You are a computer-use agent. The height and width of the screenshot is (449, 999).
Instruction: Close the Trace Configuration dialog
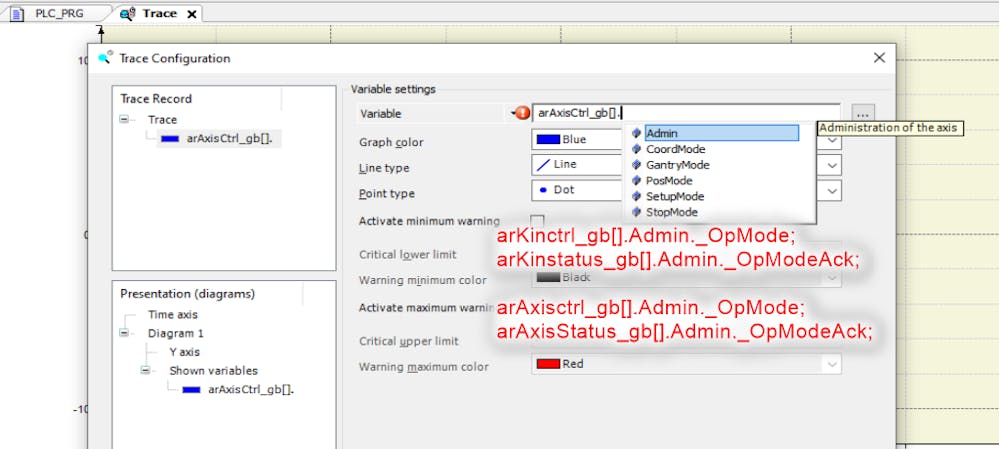click(x=879, y=58)
